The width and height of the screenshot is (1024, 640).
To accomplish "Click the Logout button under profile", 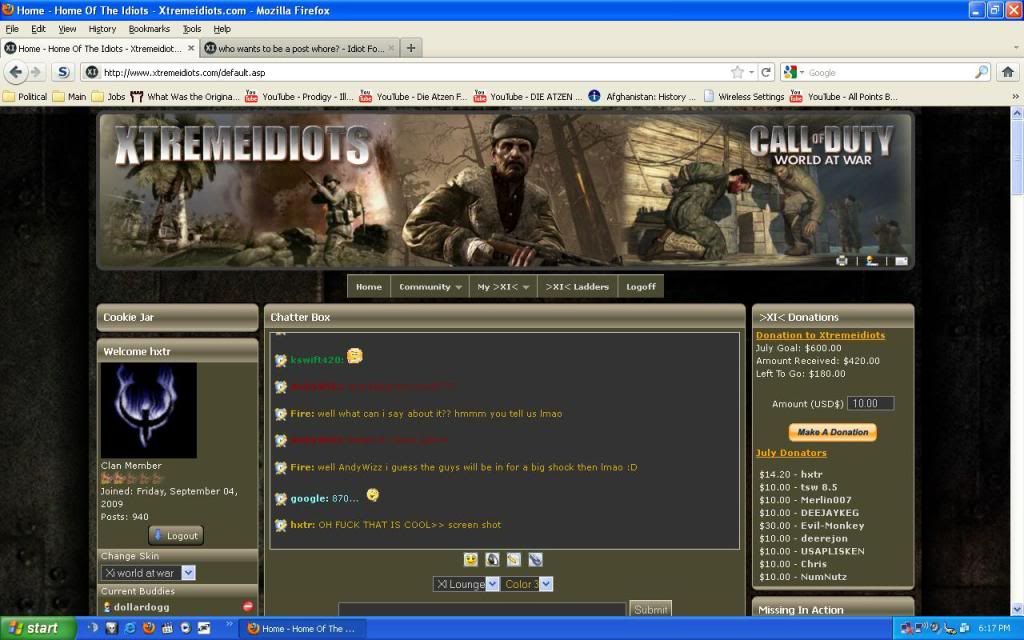I will point(176,535).
